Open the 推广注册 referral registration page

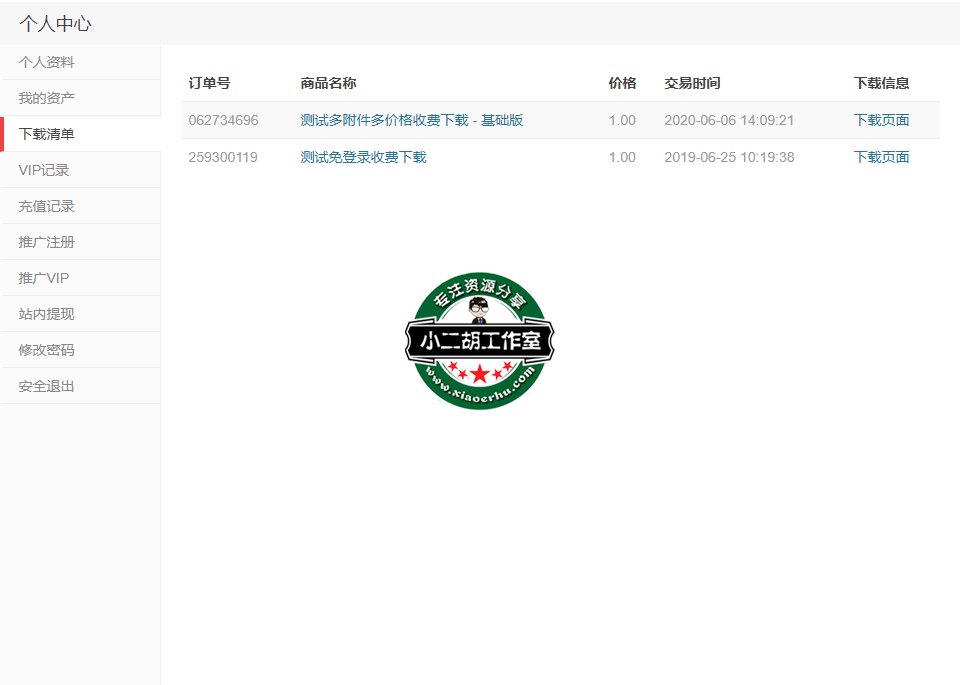tap(40, 241)
